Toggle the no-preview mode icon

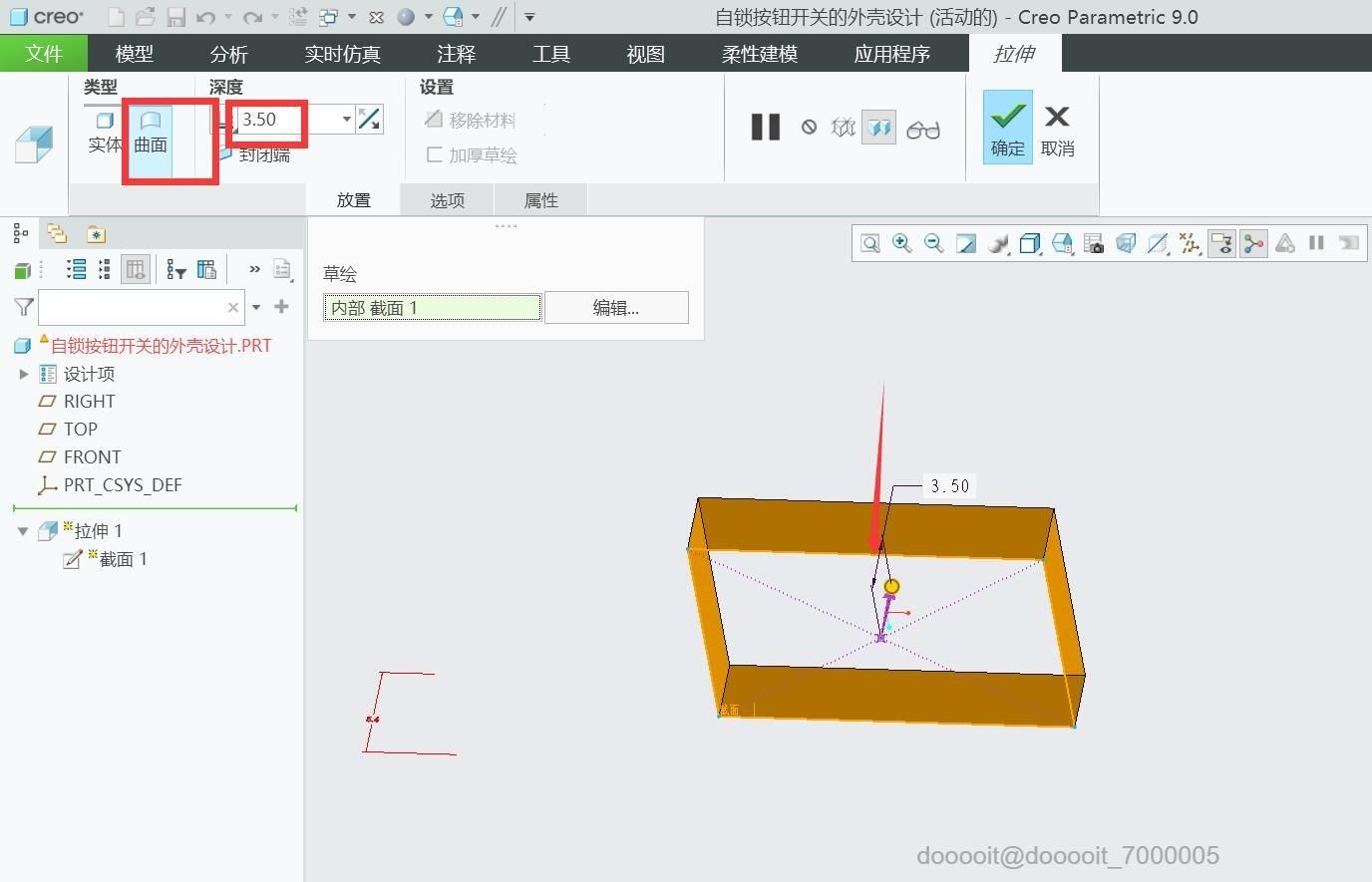click(x=810, y=128)
